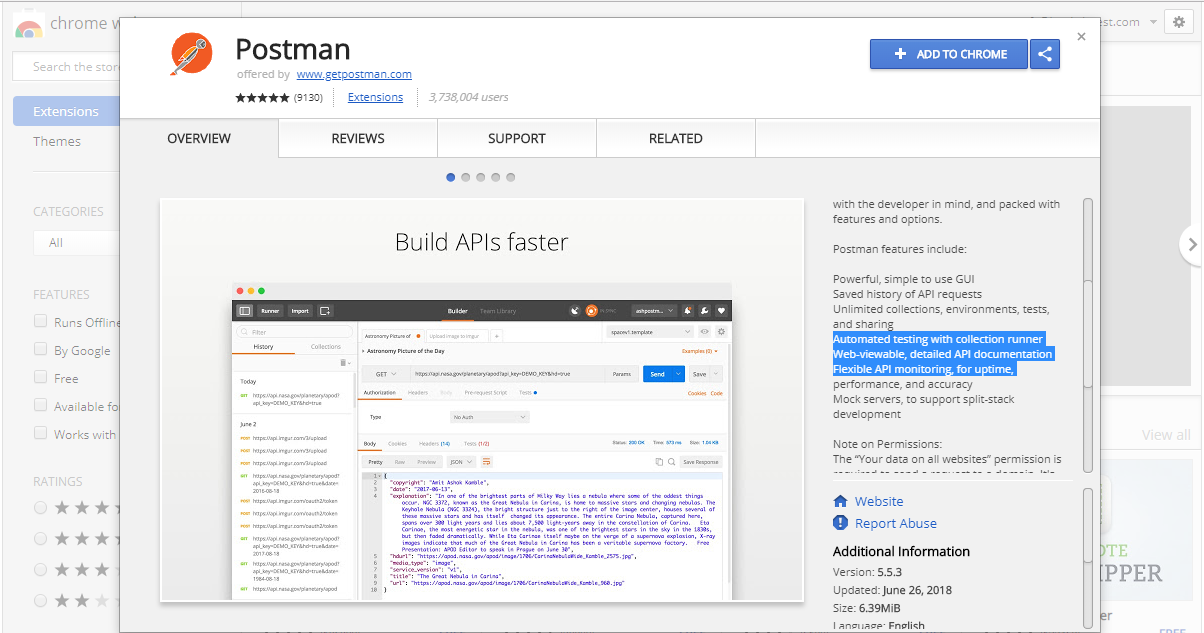The image size is (1204, 633).
Task: Click the five-star rating for Postman
Action: pyautogui.click(x=262, y=97)
